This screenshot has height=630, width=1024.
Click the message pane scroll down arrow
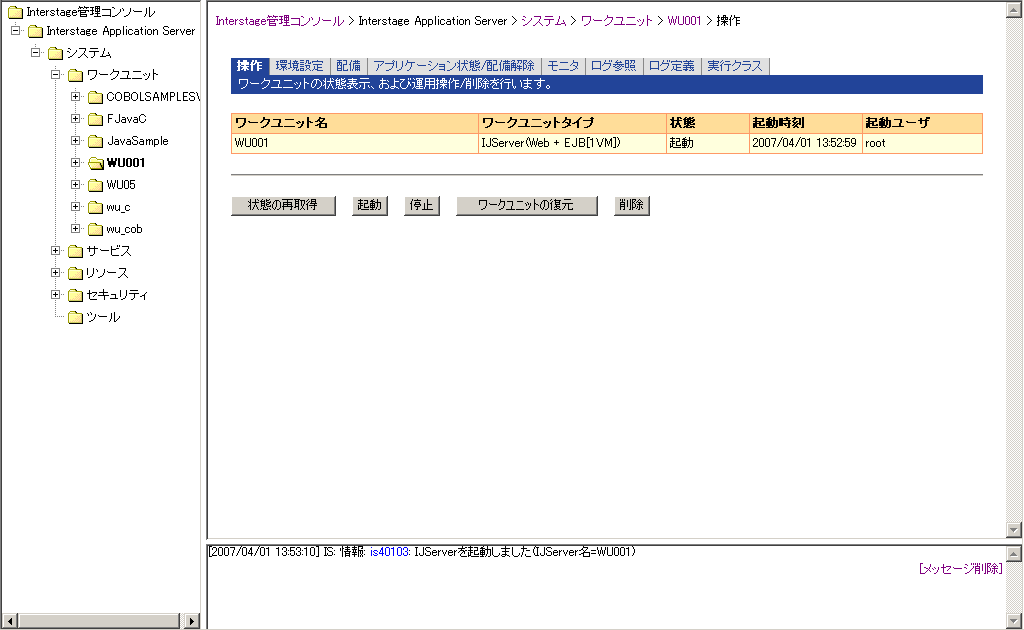coord(1014,620)
